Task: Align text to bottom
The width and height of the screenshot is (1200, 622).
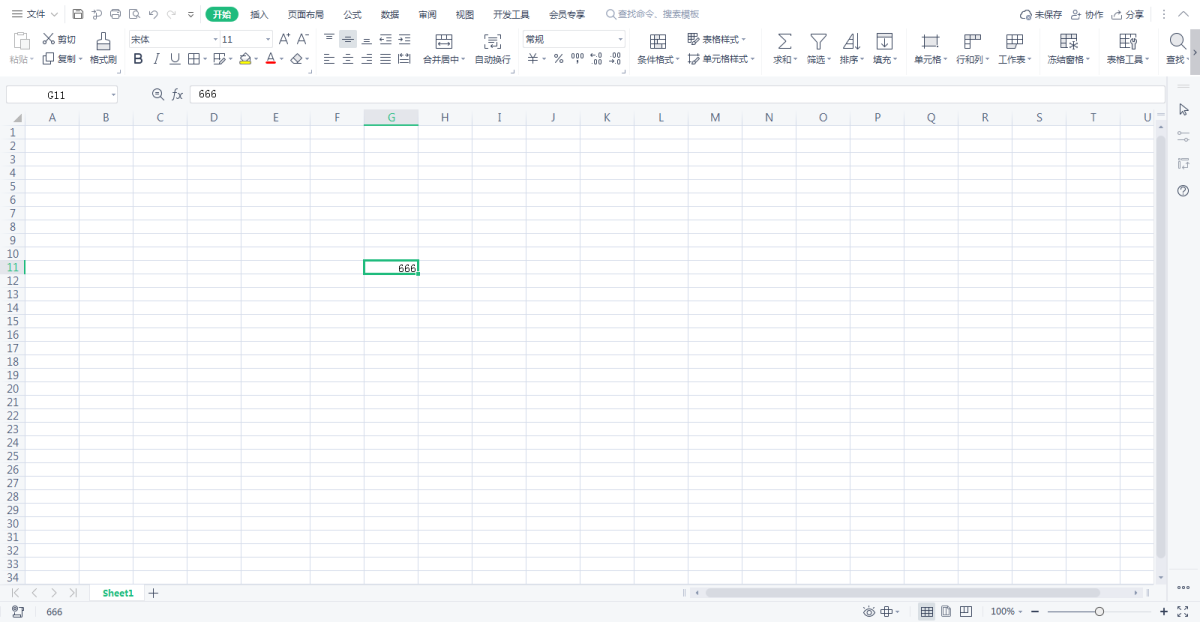Action: [367, 39]
